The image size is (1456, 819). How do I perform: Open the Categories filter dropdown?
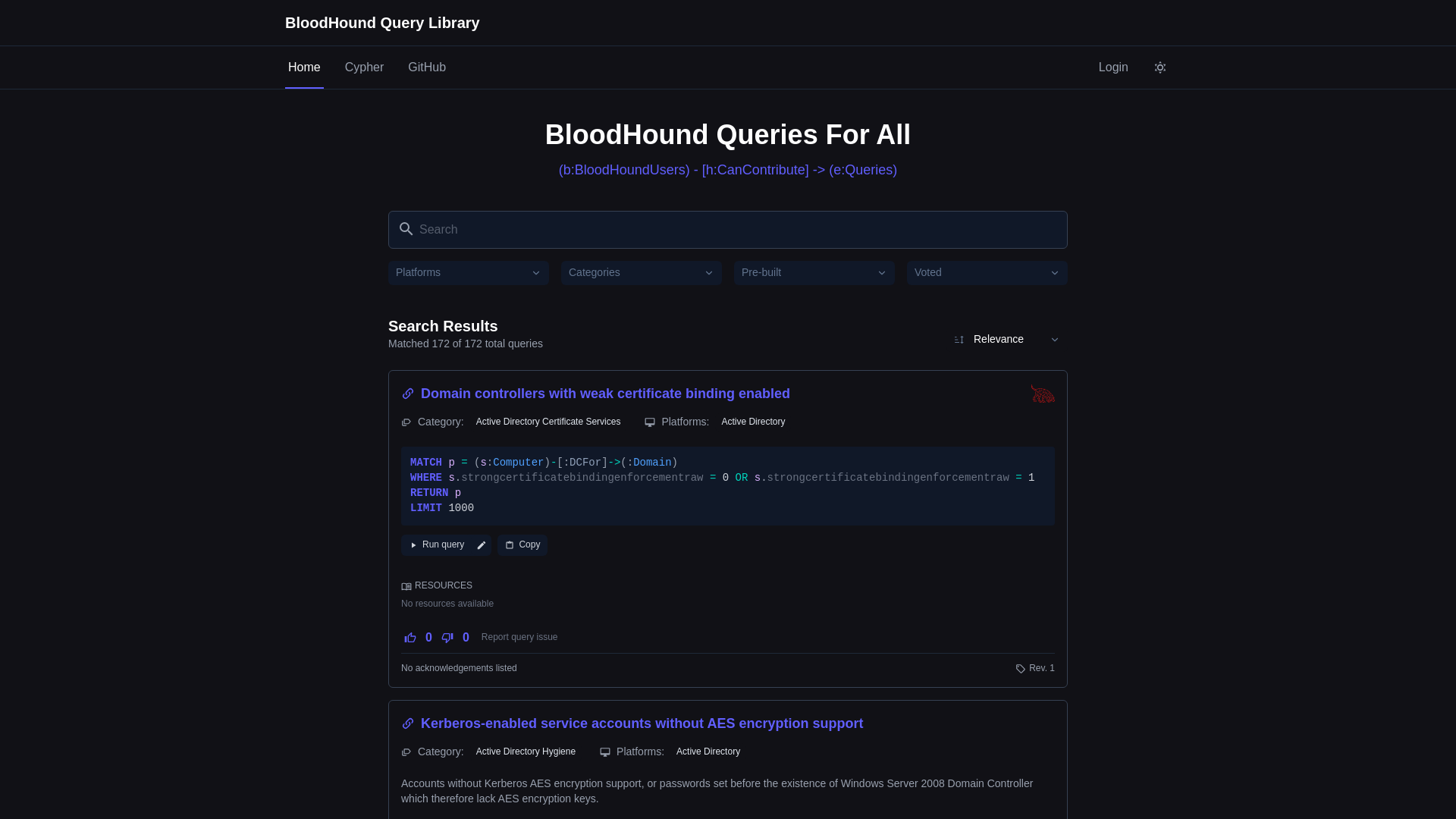pos(642,273)
